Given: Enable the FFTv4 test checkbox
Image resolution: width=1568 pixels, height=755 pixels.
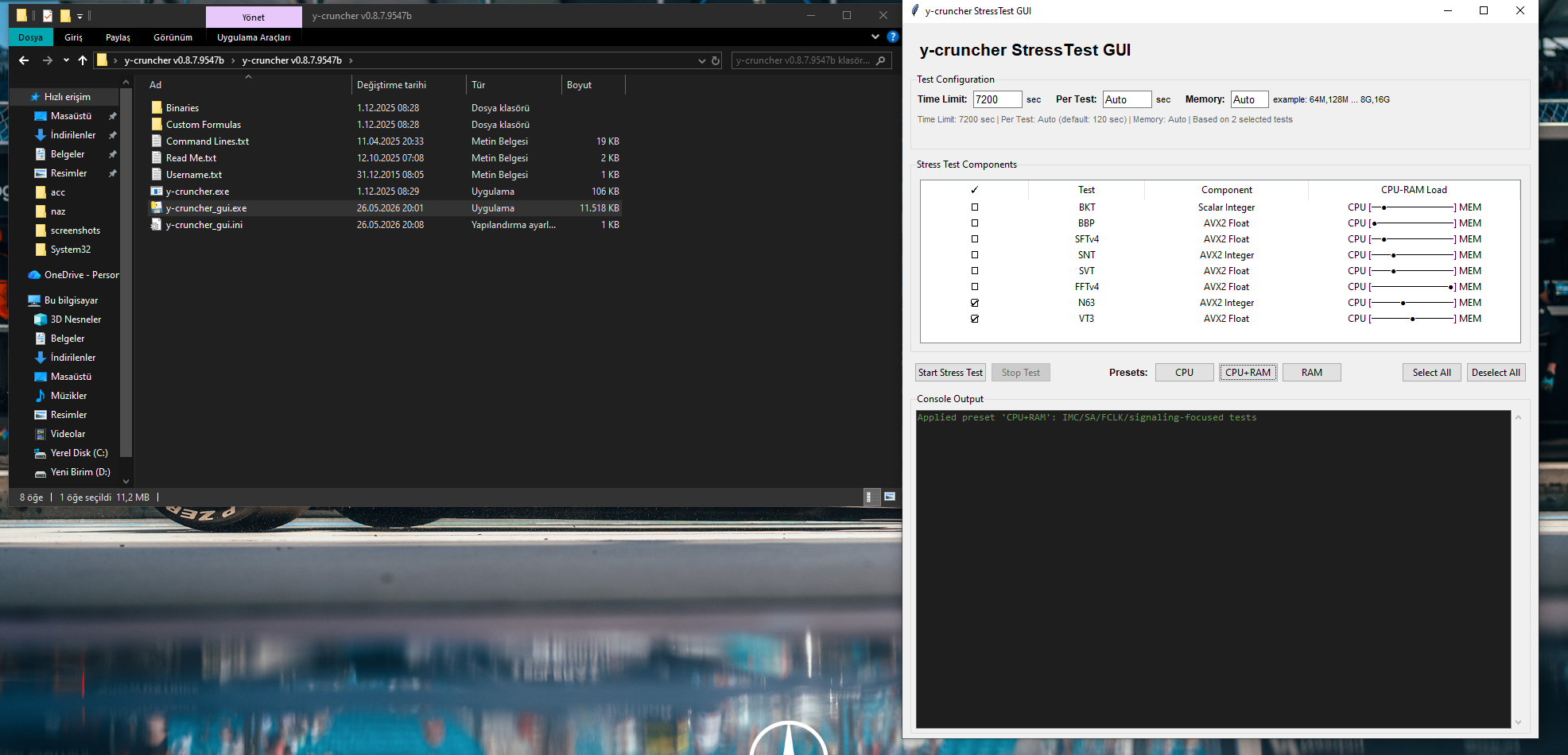Looking at the screenshot, I should (975, 287).
